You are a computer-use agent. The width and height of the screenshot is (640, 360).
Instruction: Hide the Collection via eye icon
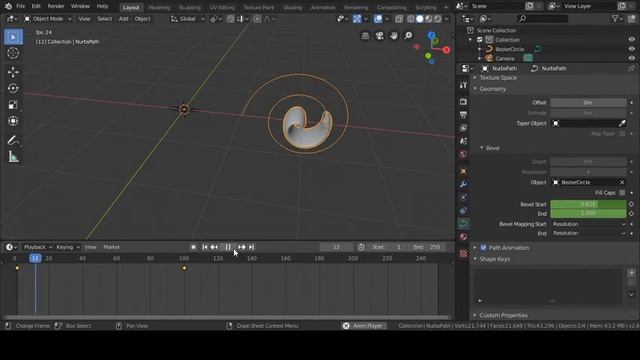click(x=631, y=40)
